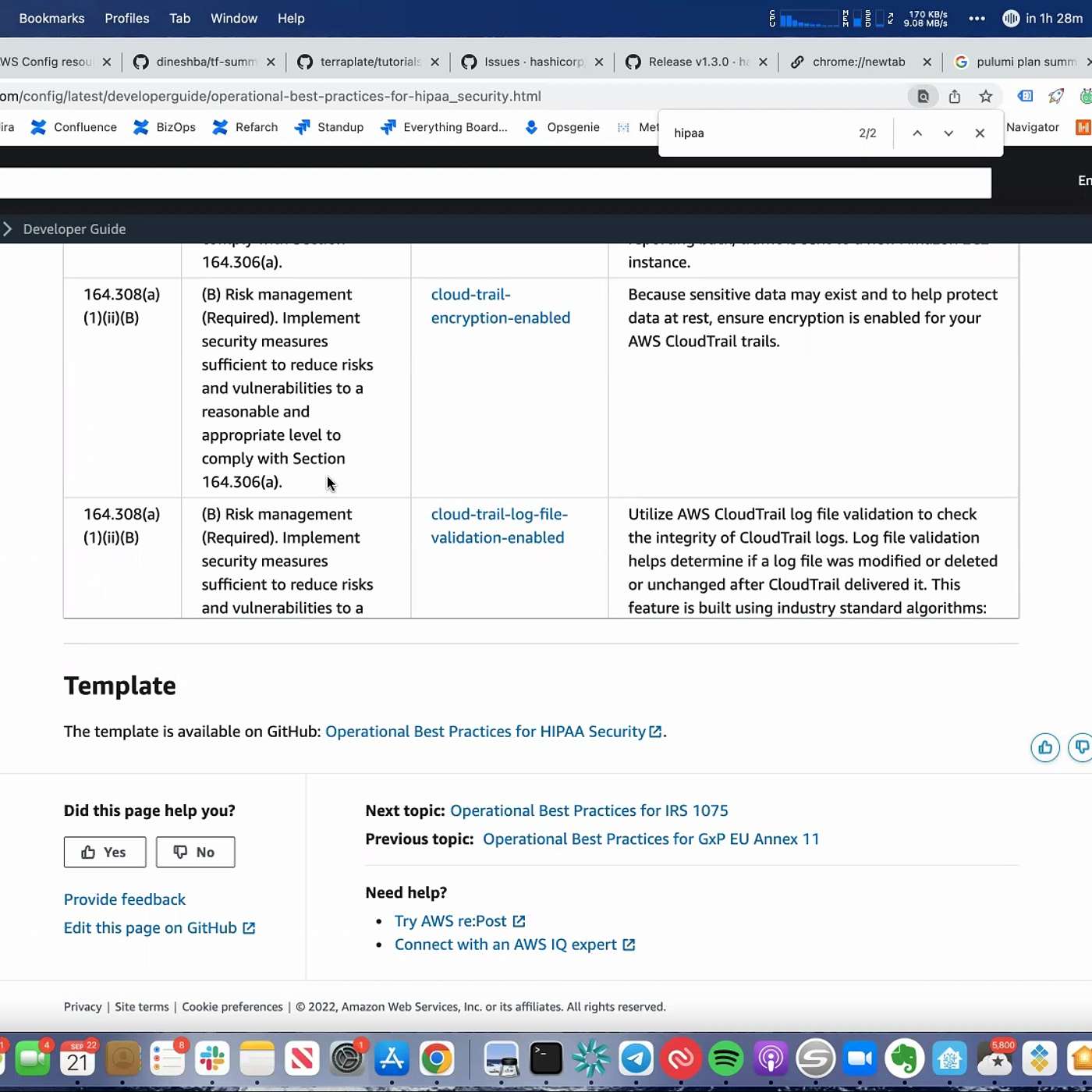Close the terraplate/tutorials tab
The width and height of the screenshot is (1092, 1092).
click(x=434, y=62)
